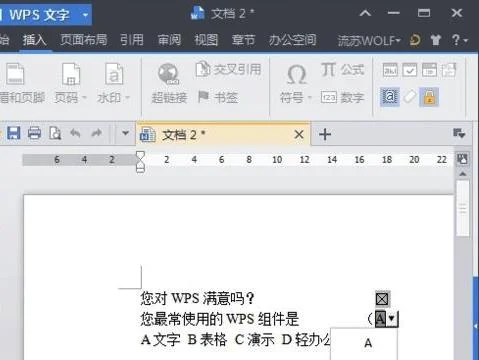The height and width of the screenshot is (360, 479).
Task: Switch to the 页面布局 tab
Action: pos(84,40)
